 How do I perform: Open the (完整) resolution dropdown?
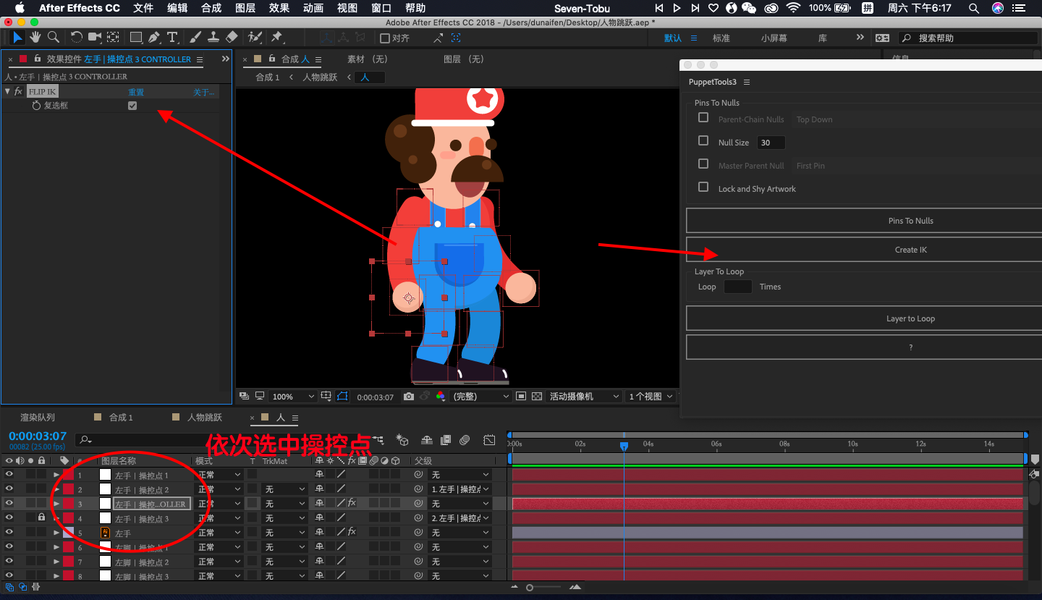tap(480, 397)
